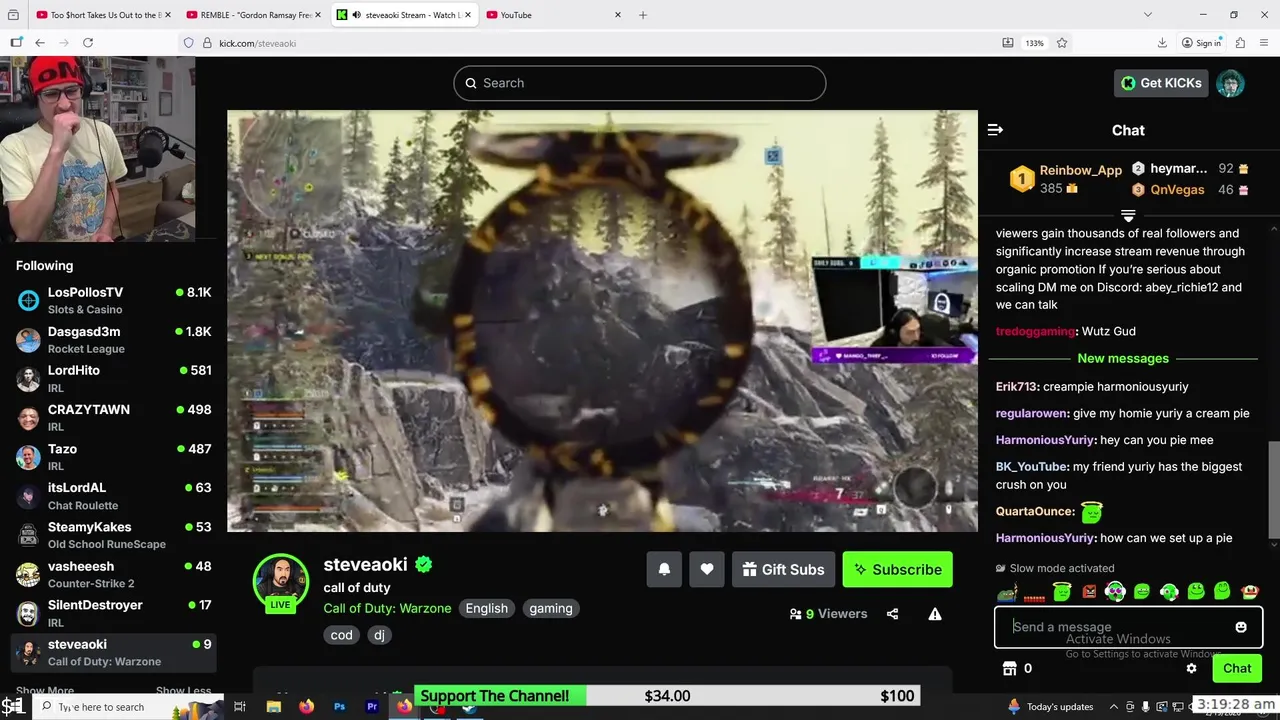Screen dimensions: 1280x720
Task: Select the cod tag
Action: pyautogui.click(x=341, y=635)
